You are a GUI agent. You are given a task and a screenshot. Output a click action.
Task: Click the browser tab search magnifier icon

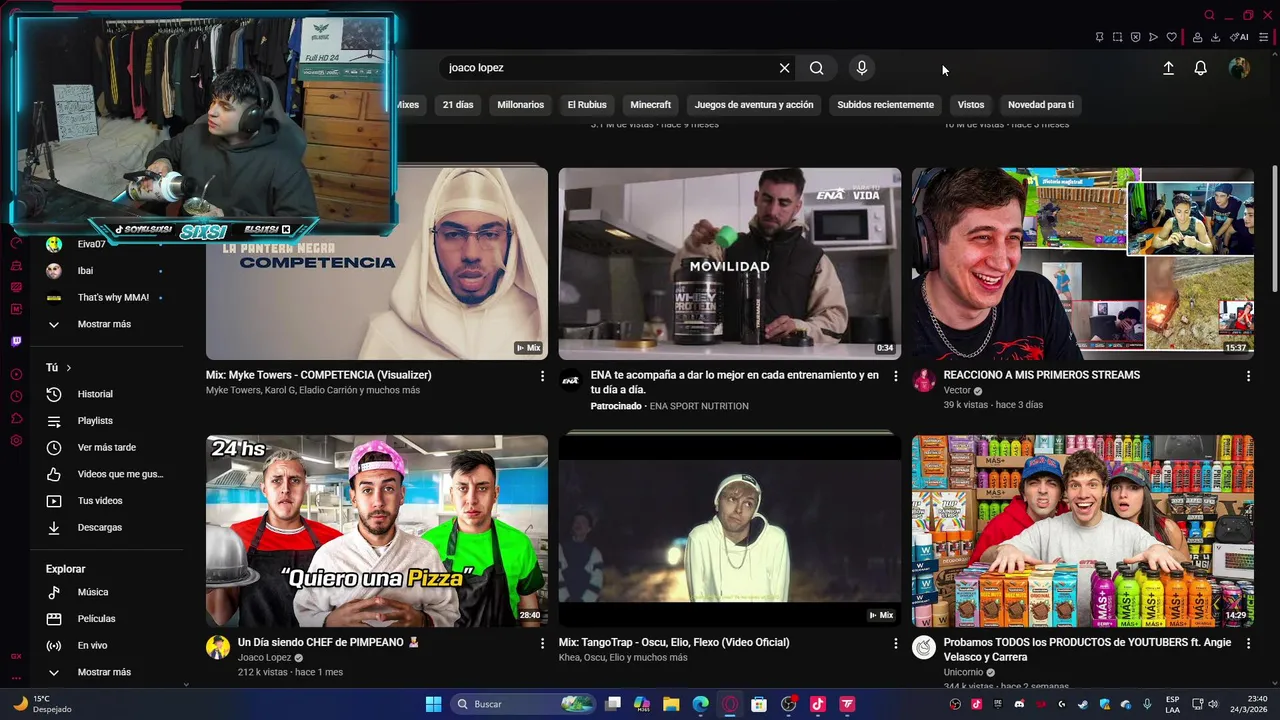coord(1209,15)
